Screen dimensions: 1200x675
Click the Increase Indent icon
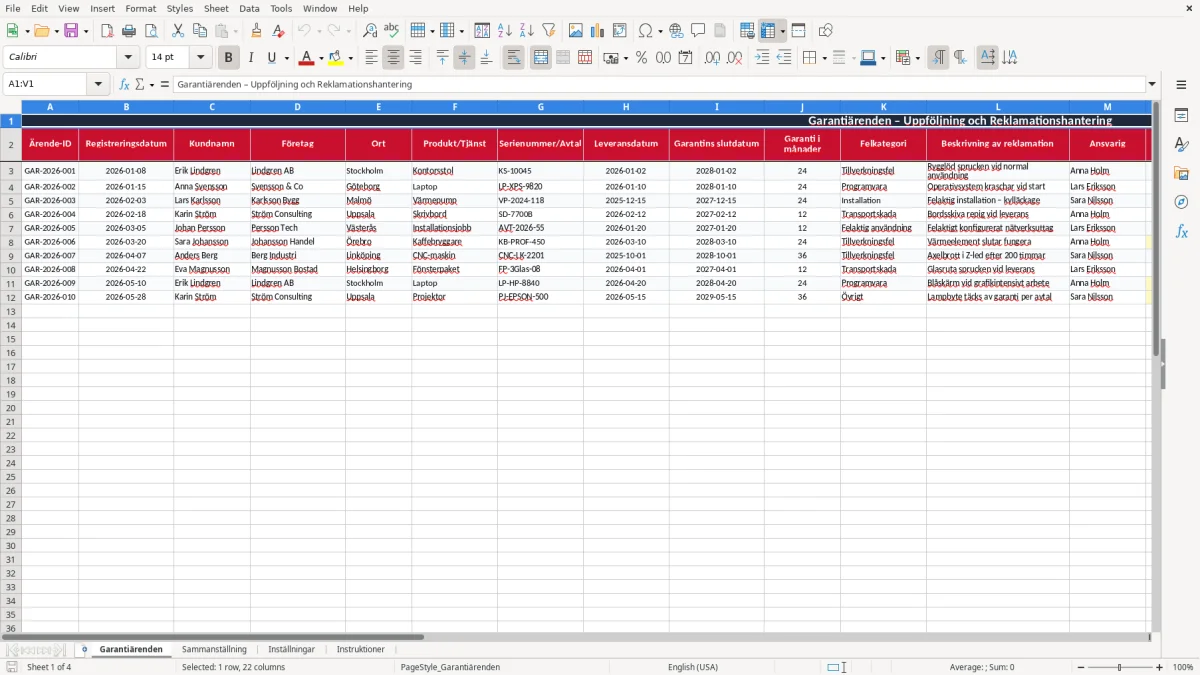(762, 58)
